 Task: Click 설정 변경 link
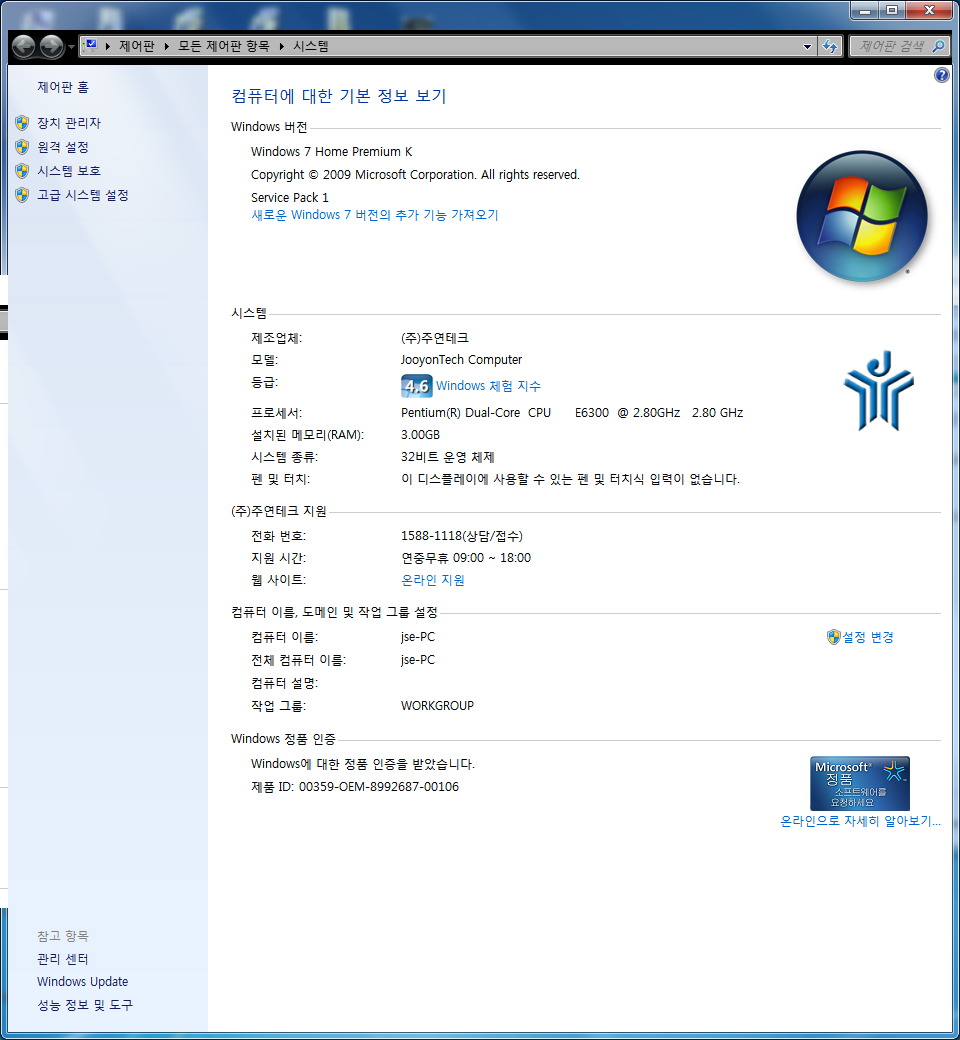point(868,637)
